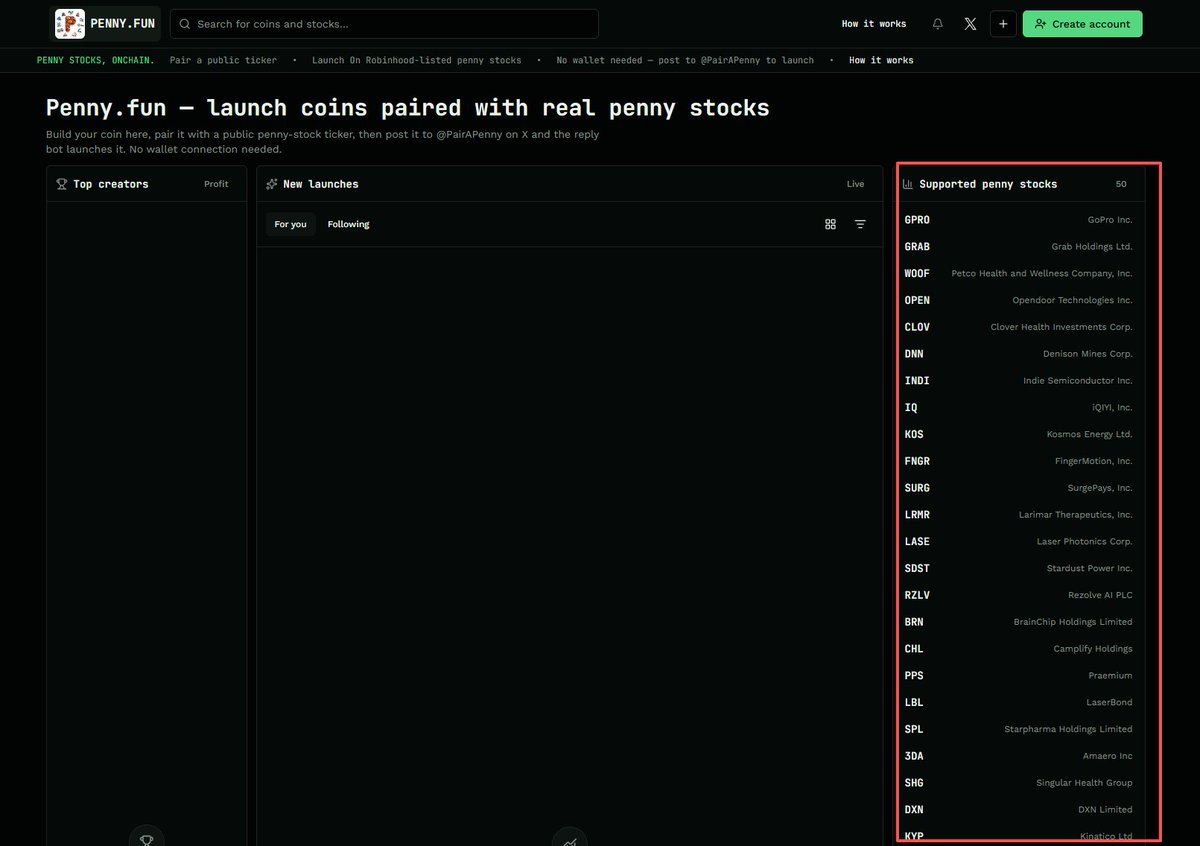Select the LASE Laser Photonics row
The height and width of the screenshot is (846, 1200).
[1018, 541]
